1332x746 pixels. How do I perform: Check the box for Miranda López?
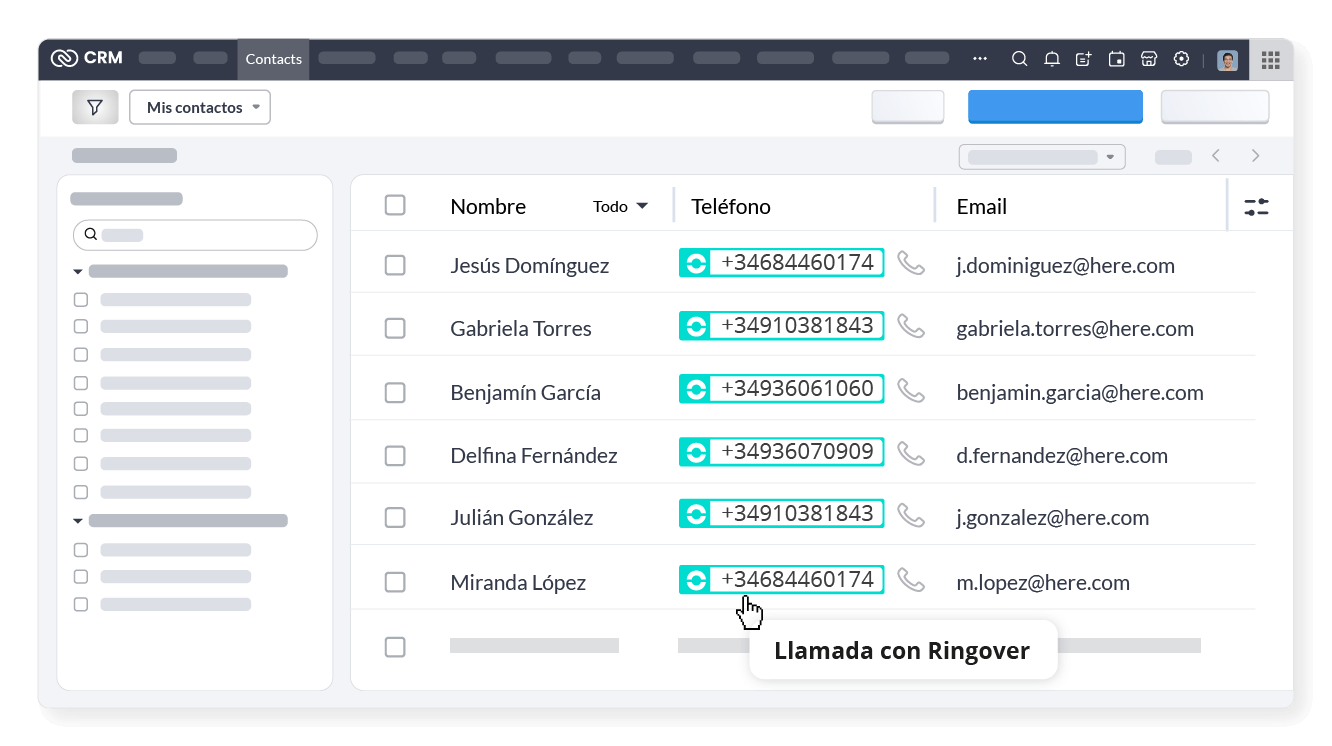(395, 581)
